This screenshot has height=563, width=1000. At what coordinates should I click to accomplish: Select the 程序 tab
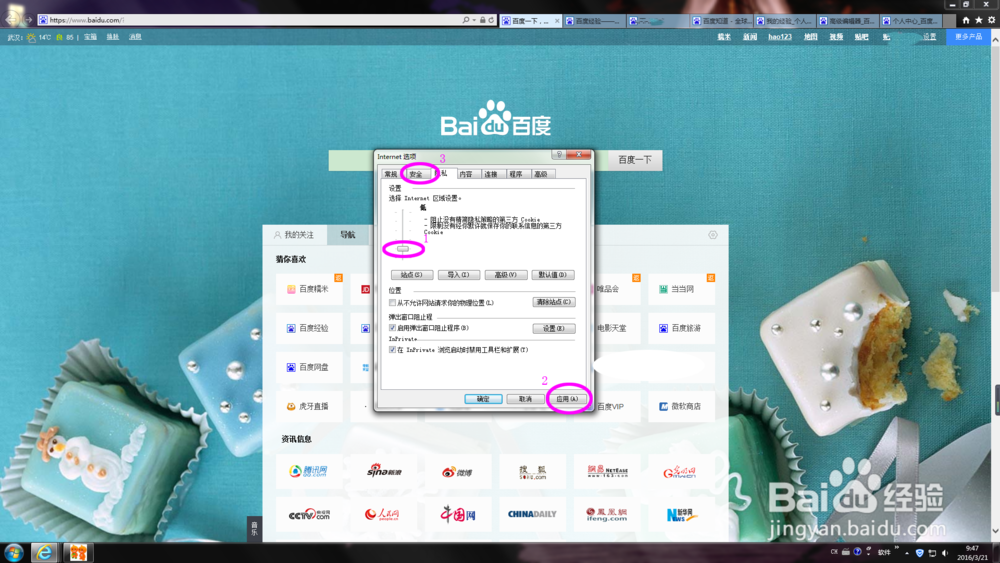516,174
